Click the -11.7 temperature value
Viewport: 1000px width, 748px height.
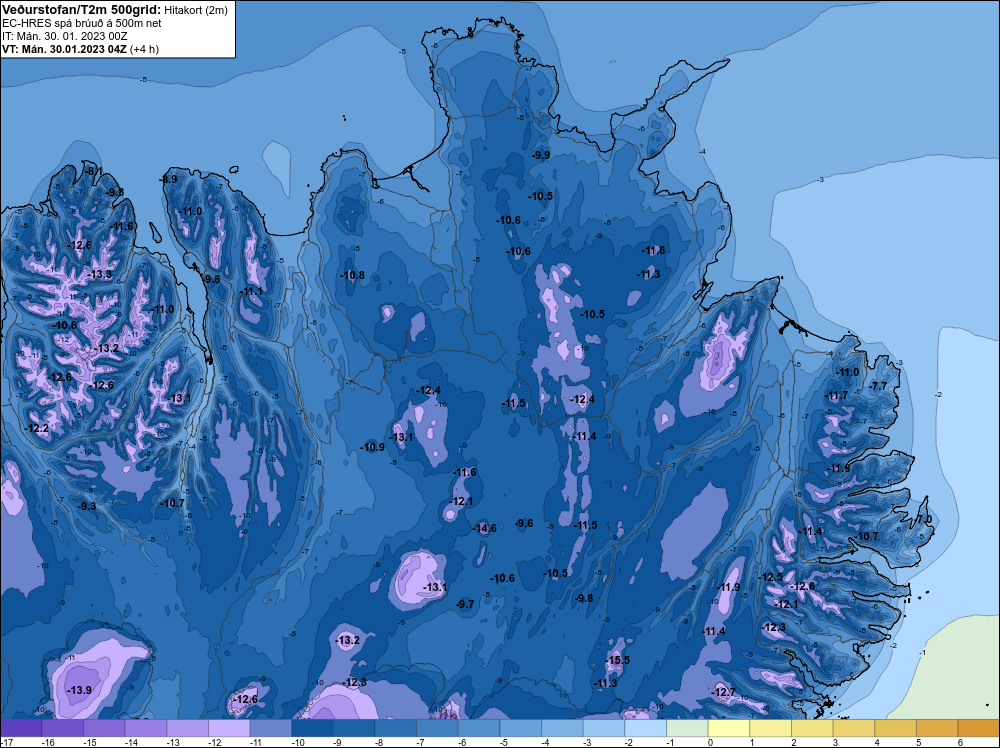coord(837,395)
